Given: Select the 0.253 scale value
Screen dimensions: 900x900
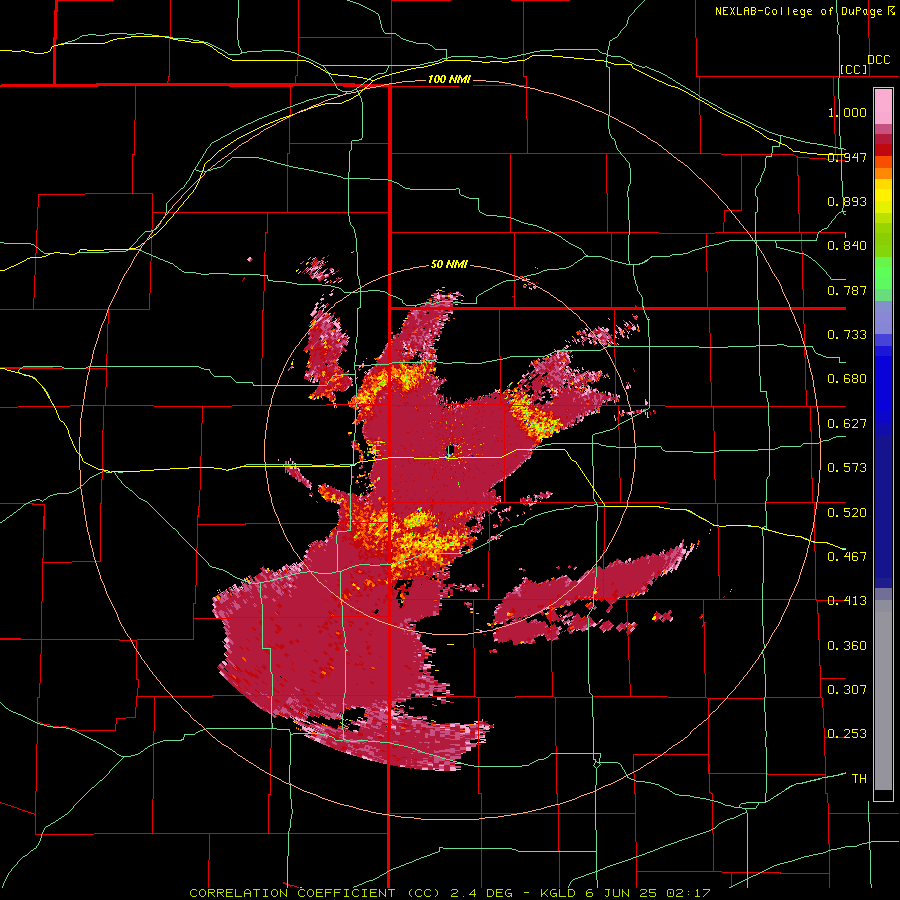Looking at the screenshot, I should click(847, 734).
